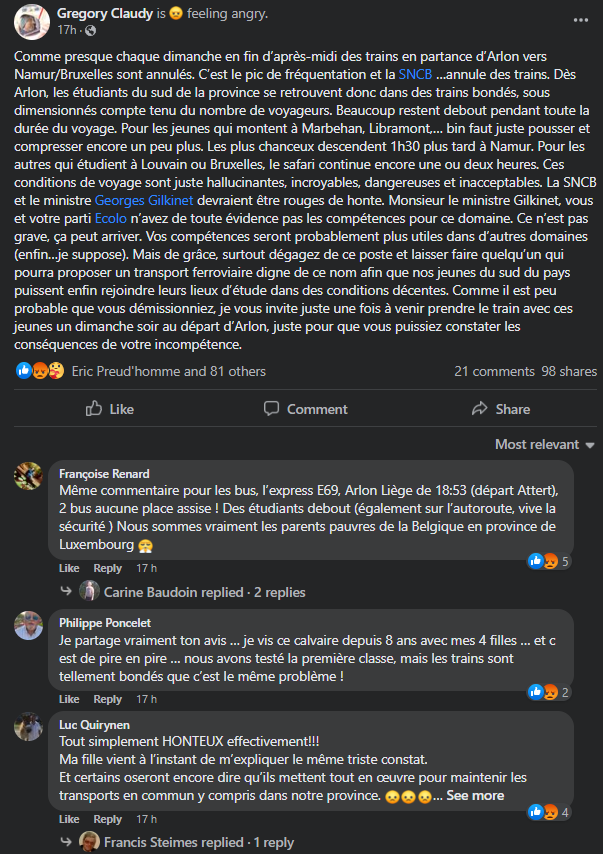Click the Comment speech bubble icon

270,408
